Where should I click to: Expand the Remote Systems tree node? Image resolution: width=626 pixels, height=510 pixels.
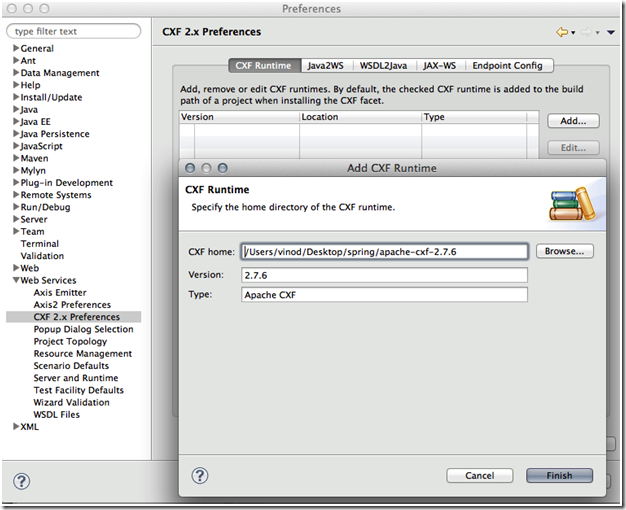pyautogui.click(x=16, y=194)
